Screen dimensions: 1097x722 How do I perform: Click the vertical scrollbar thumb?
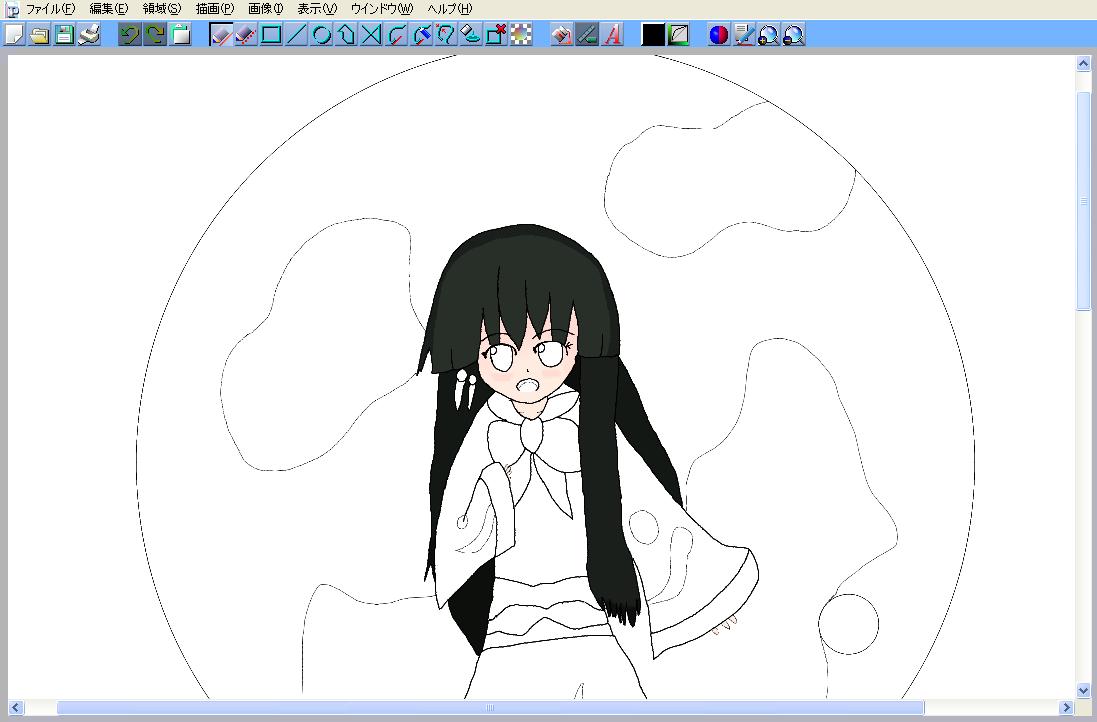coord(1083,200)
